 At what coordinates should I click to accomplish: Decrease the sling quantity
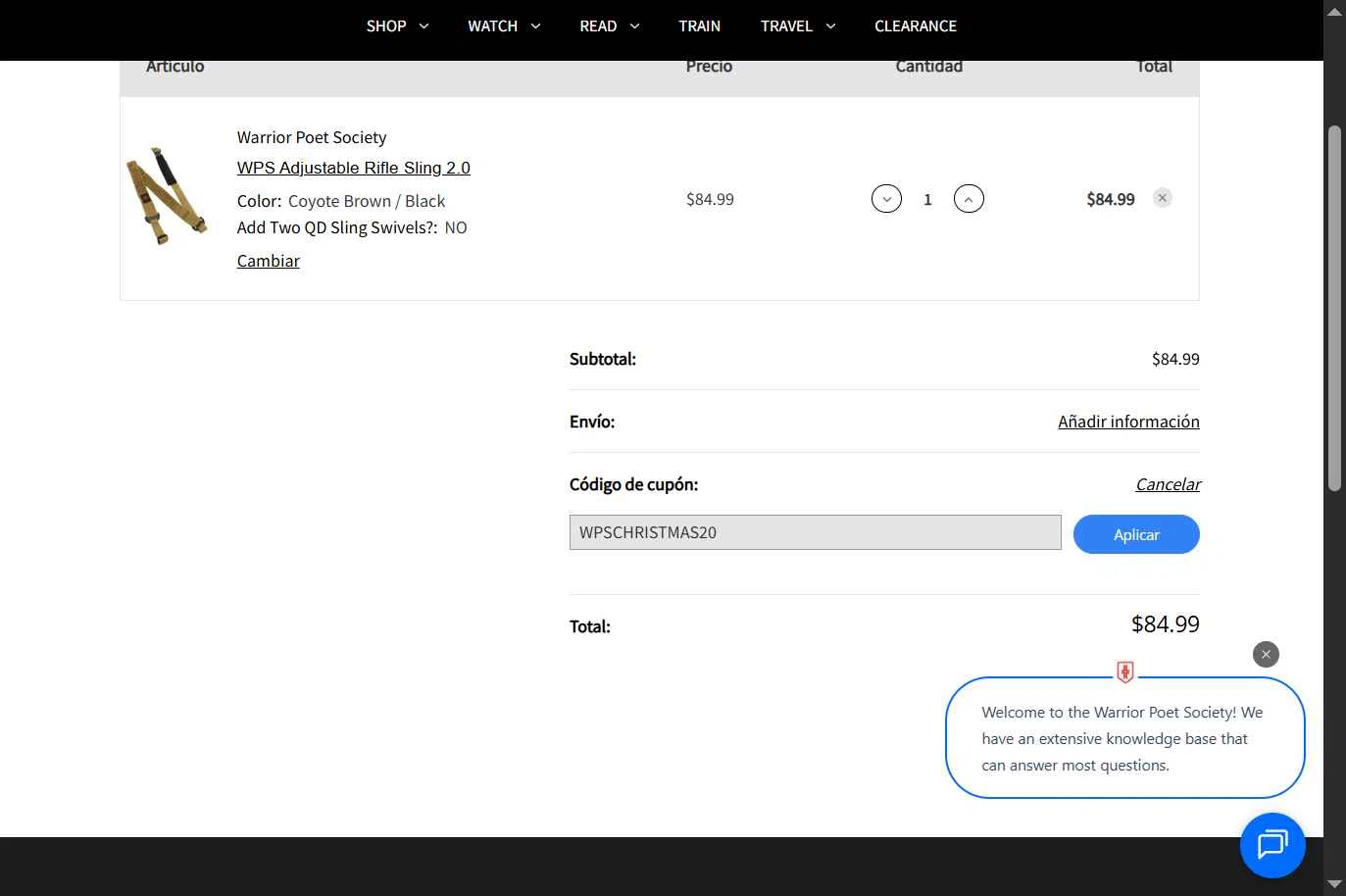pos(886,199)
